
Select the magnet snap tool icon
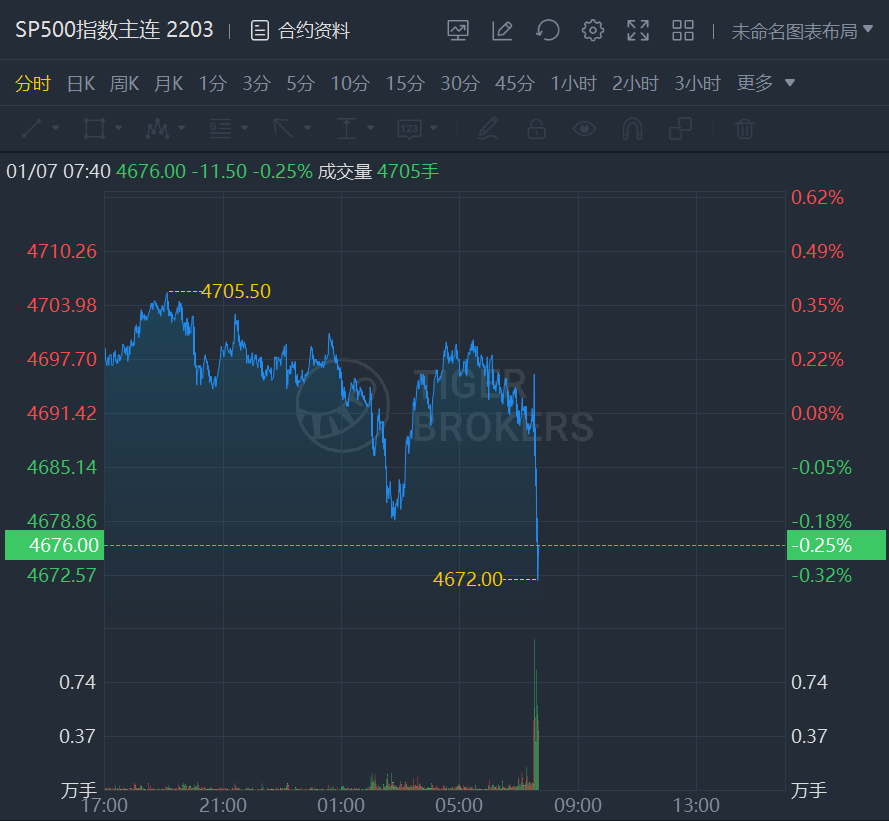(x=632, y=129)
